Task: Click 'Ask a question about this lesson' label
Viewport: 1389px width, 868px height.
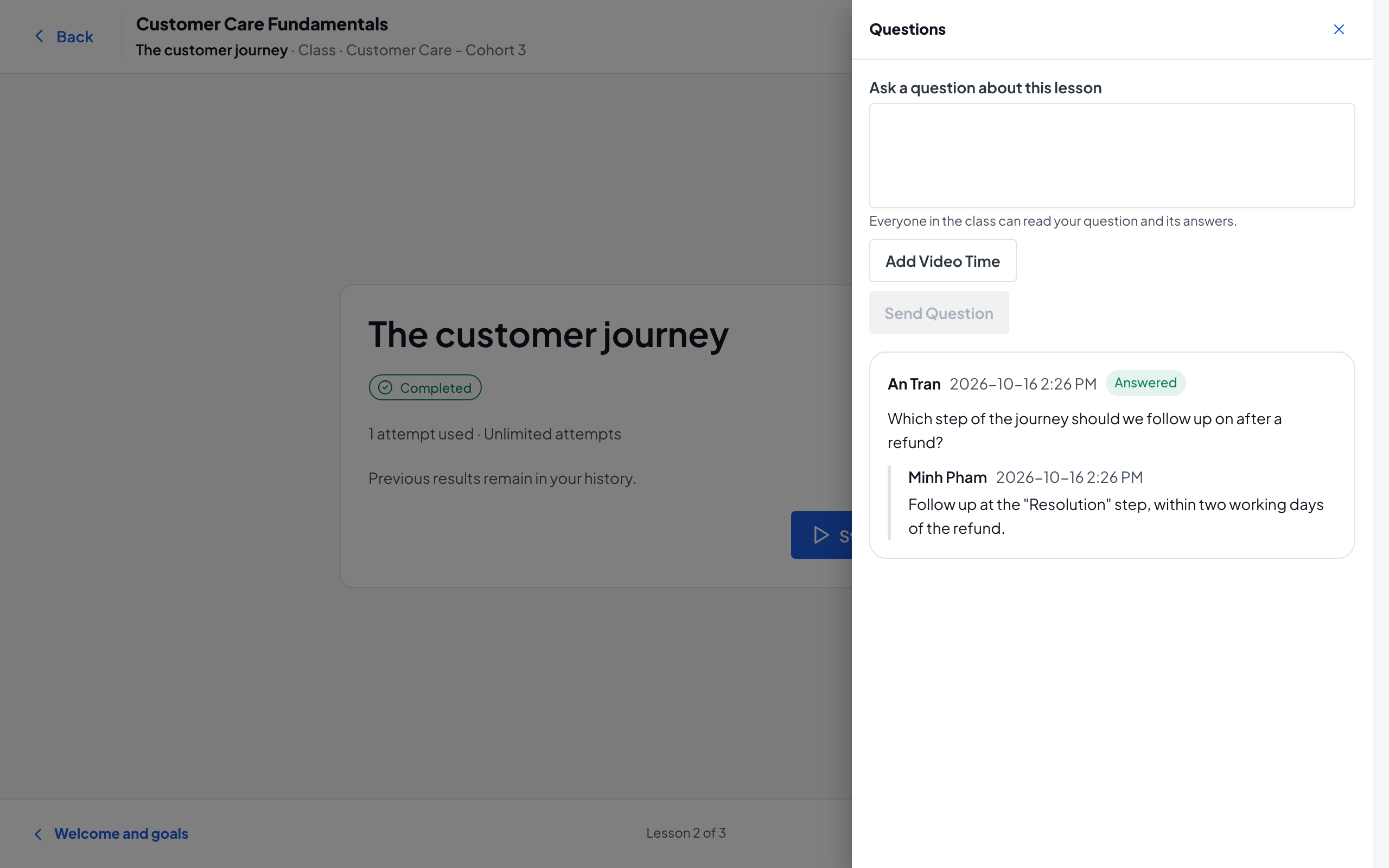Action: click(x=985, y=88)
